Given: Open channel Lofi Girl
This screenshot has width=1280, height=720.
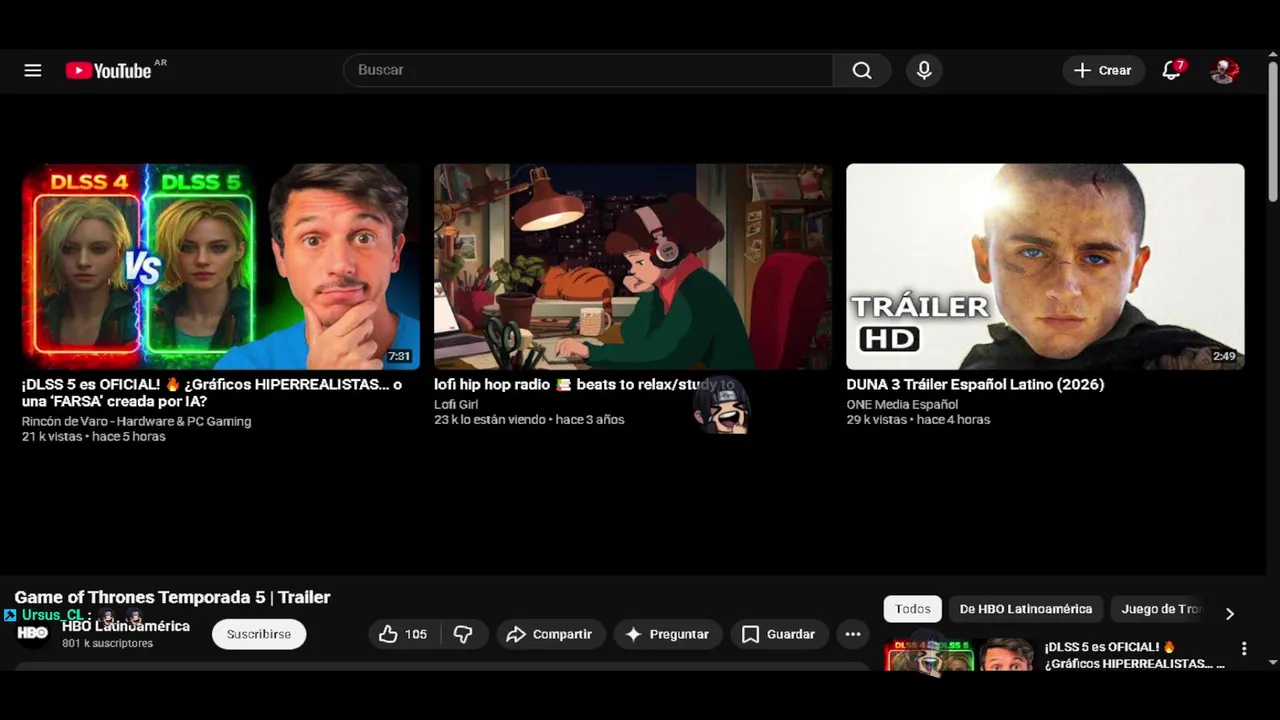Looking at the screenshot, I should 456,404.
